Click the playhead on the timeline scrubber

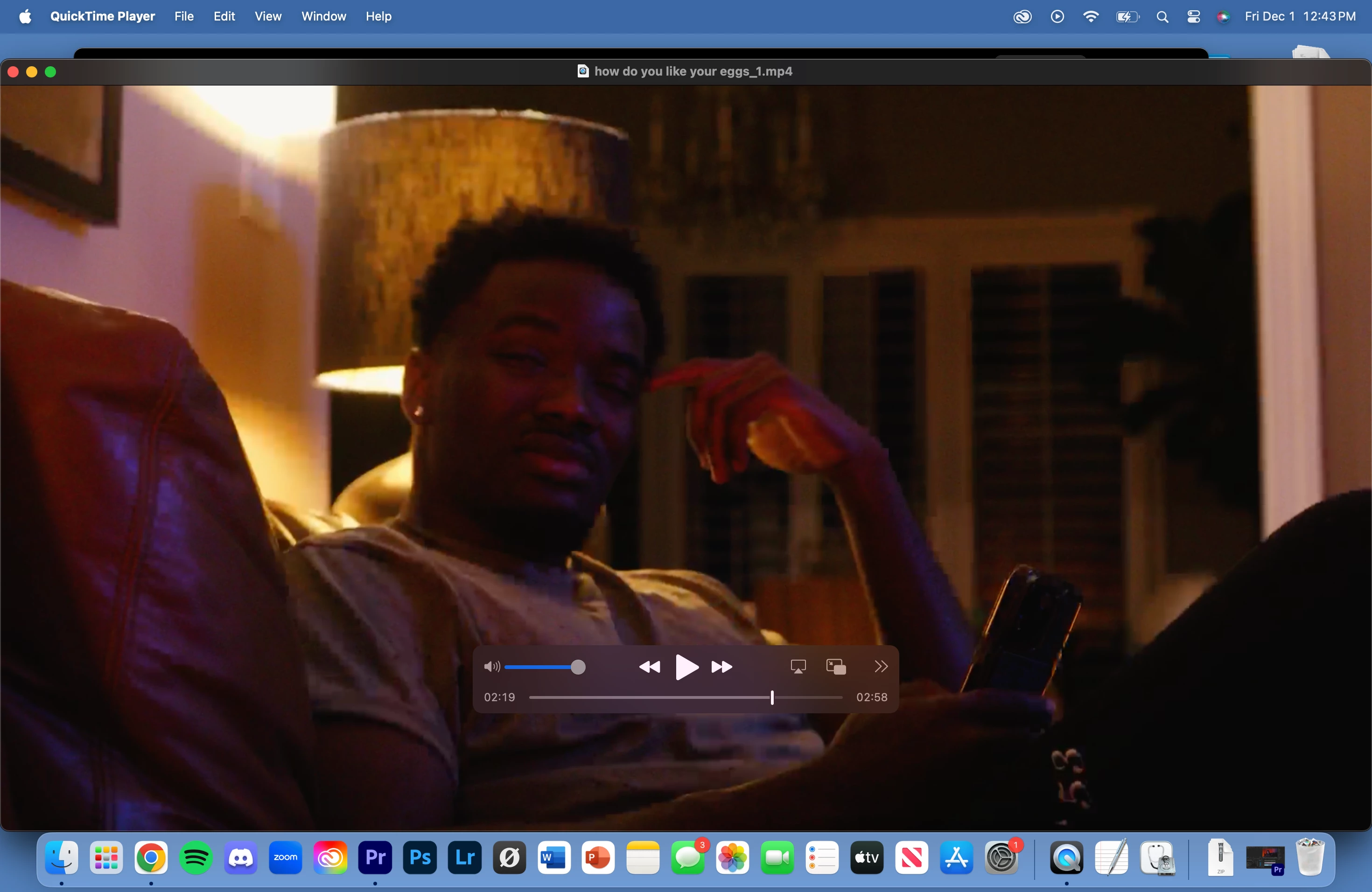(x=772, y=698)
